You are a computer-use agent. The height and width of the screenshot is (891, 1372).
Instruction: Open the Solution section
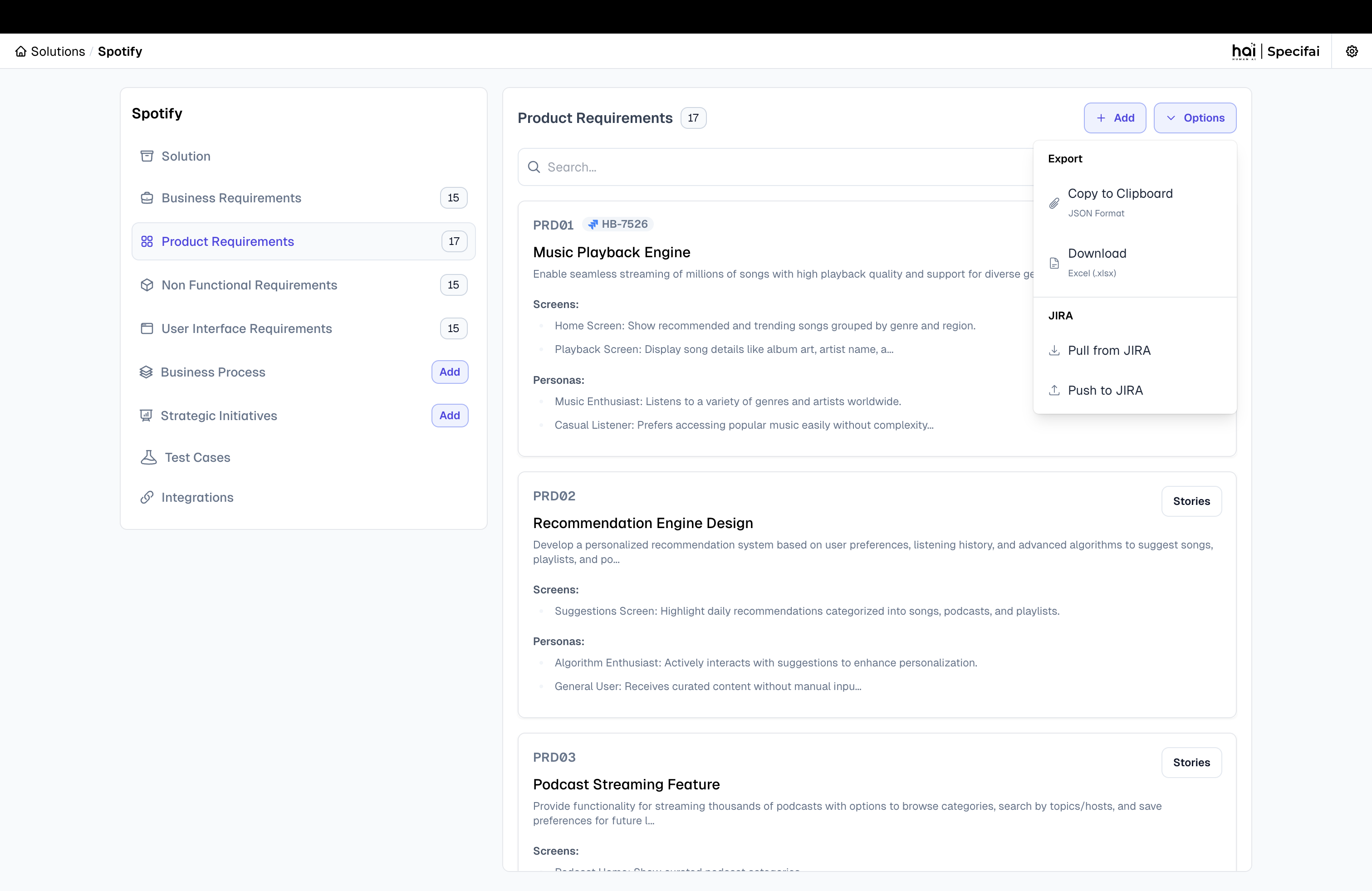[303, 156]
